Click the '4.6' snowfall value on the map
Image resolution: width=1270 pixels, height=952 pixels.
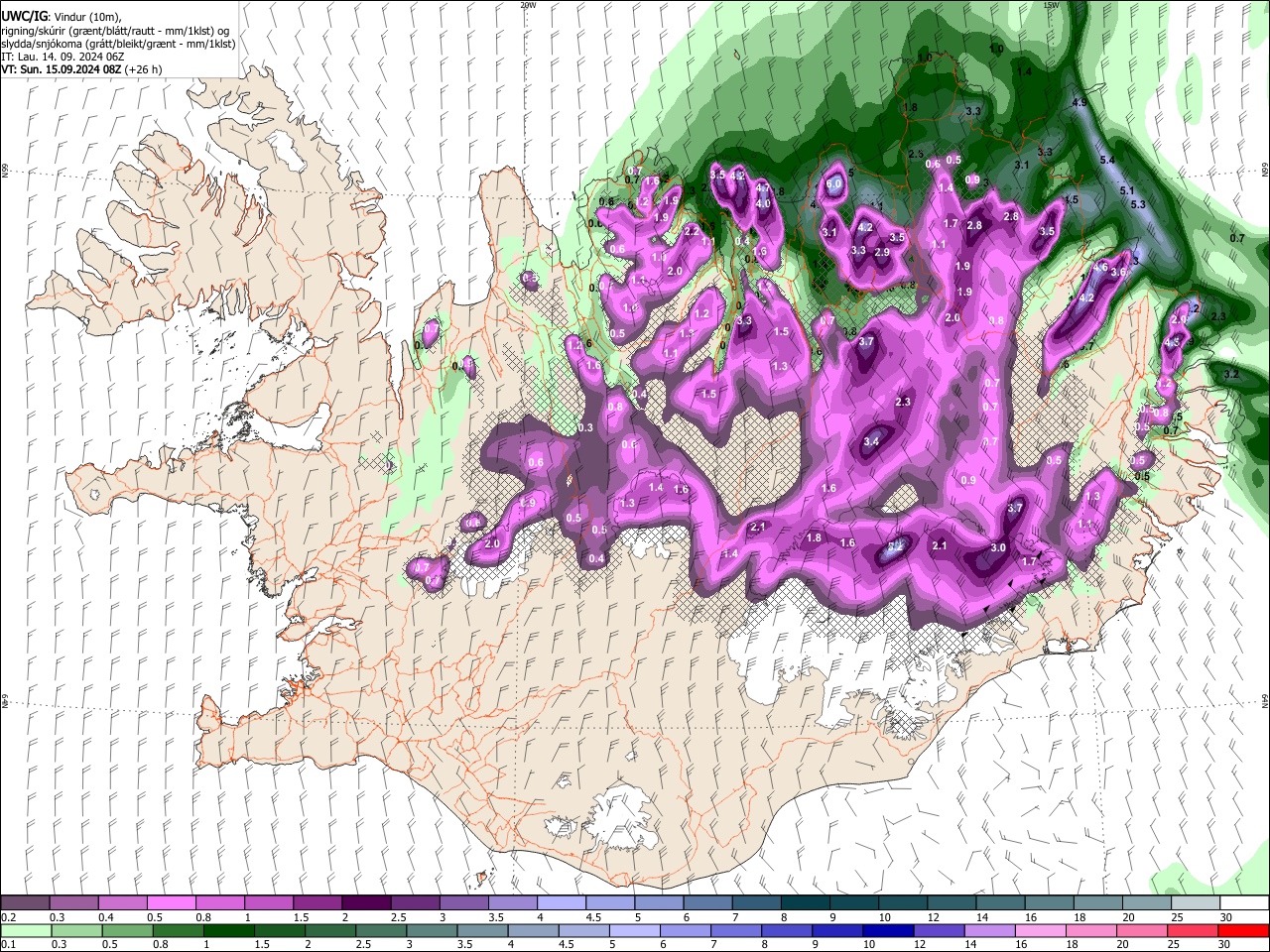tap(1100, 267)
